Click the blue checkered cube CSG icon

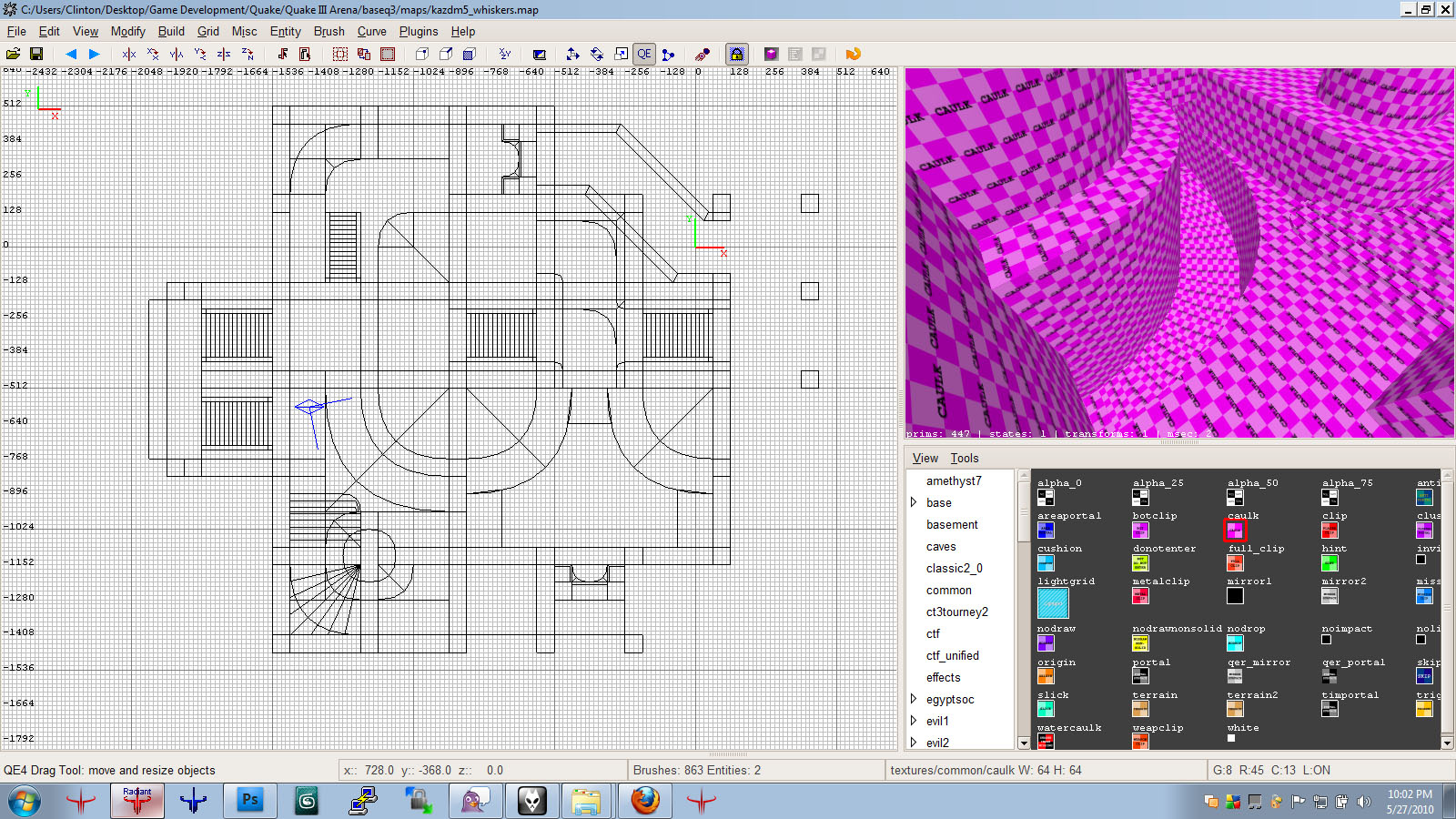coord(470,55)
